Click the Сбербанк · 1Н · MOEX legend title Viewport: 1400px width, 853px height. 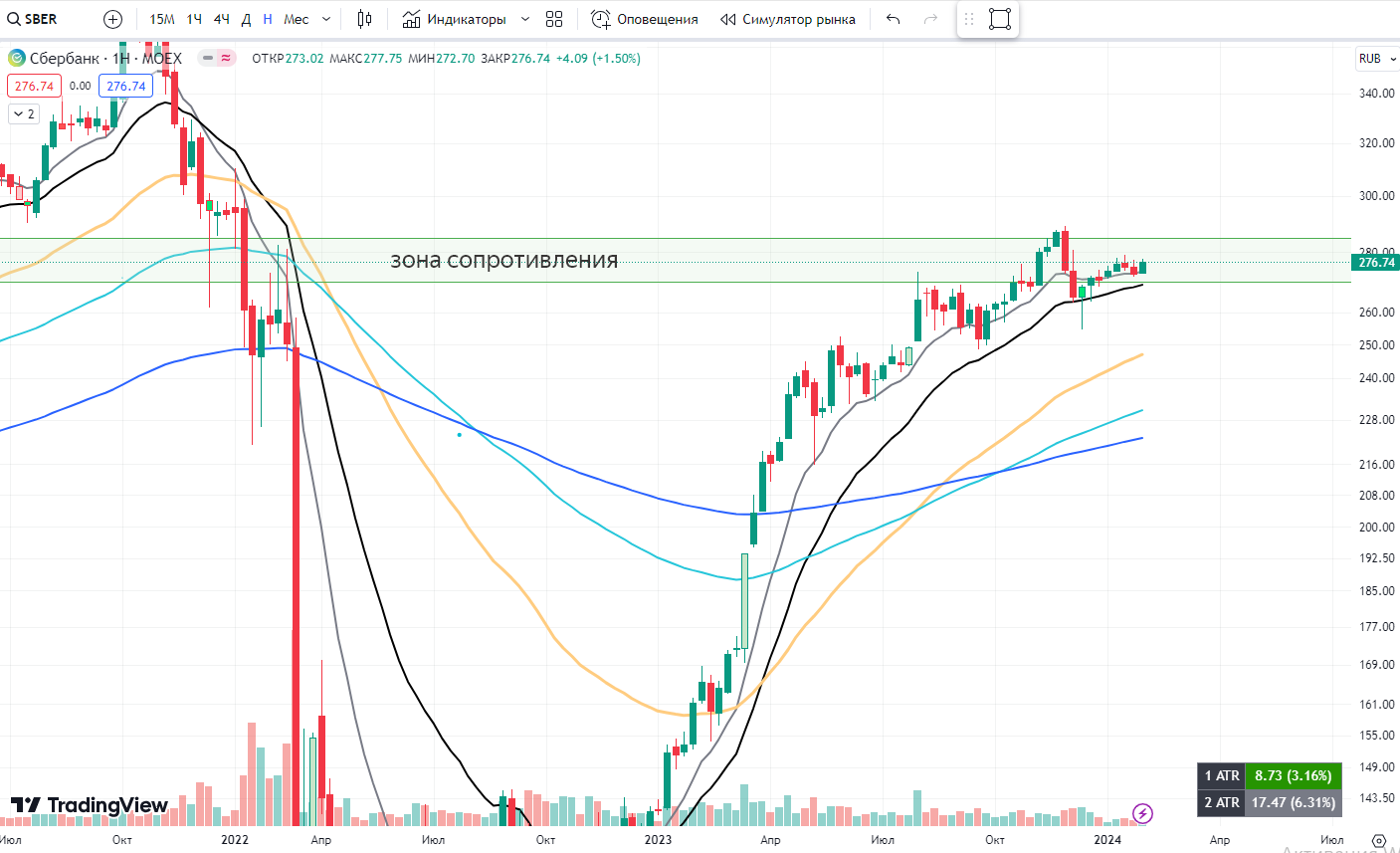point(105,59)
